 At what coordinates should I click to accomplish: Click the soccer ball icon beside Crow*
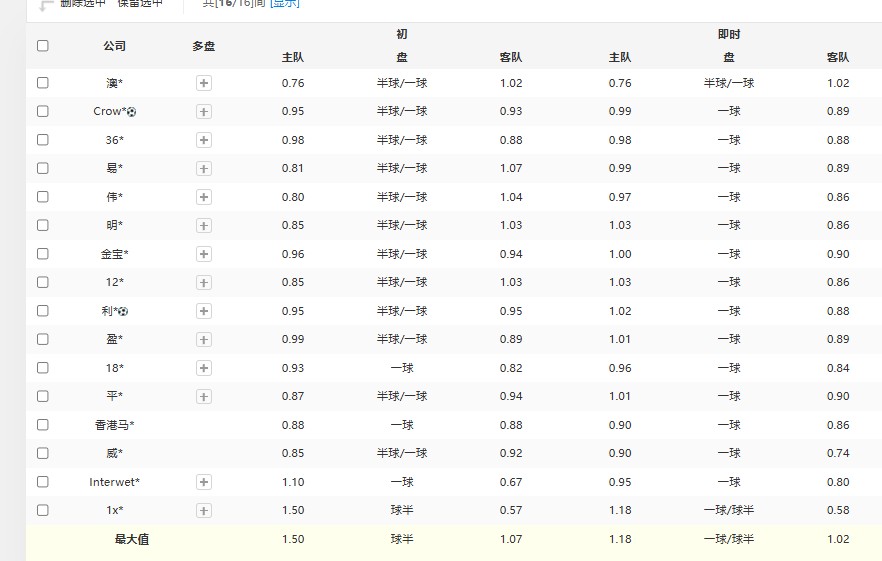pos(132,112)
